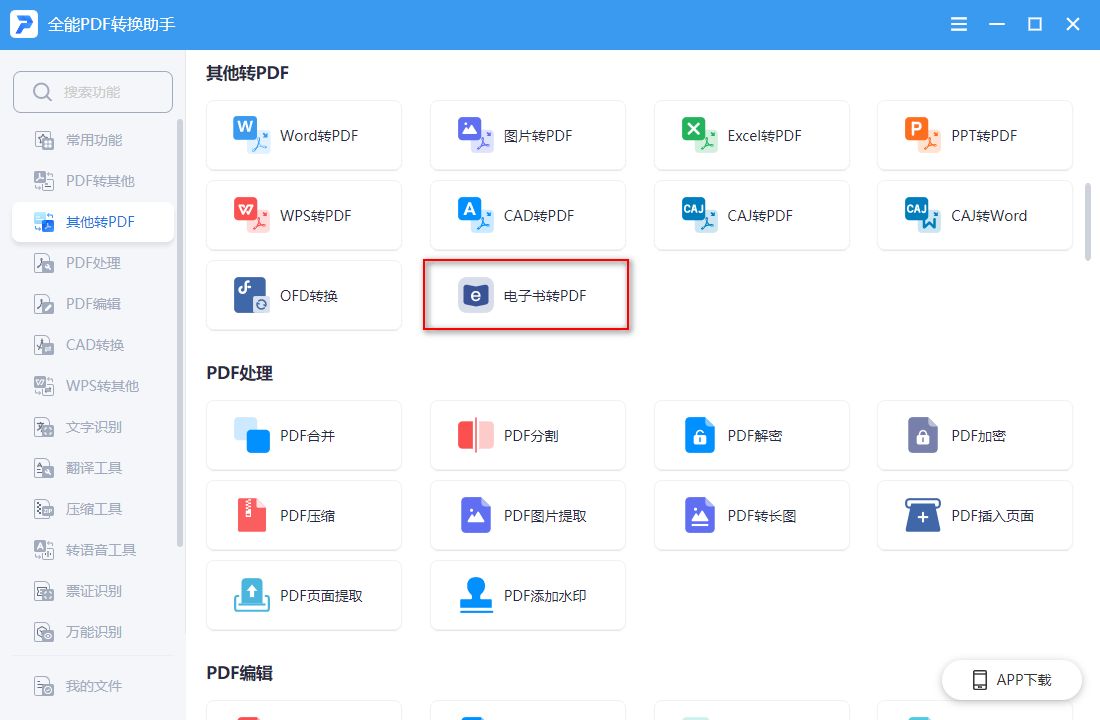Viewport: 1100px width, 720px height.
Task: Close the 全能PDF转换助手 window
Action: [x=1073, y=25]
